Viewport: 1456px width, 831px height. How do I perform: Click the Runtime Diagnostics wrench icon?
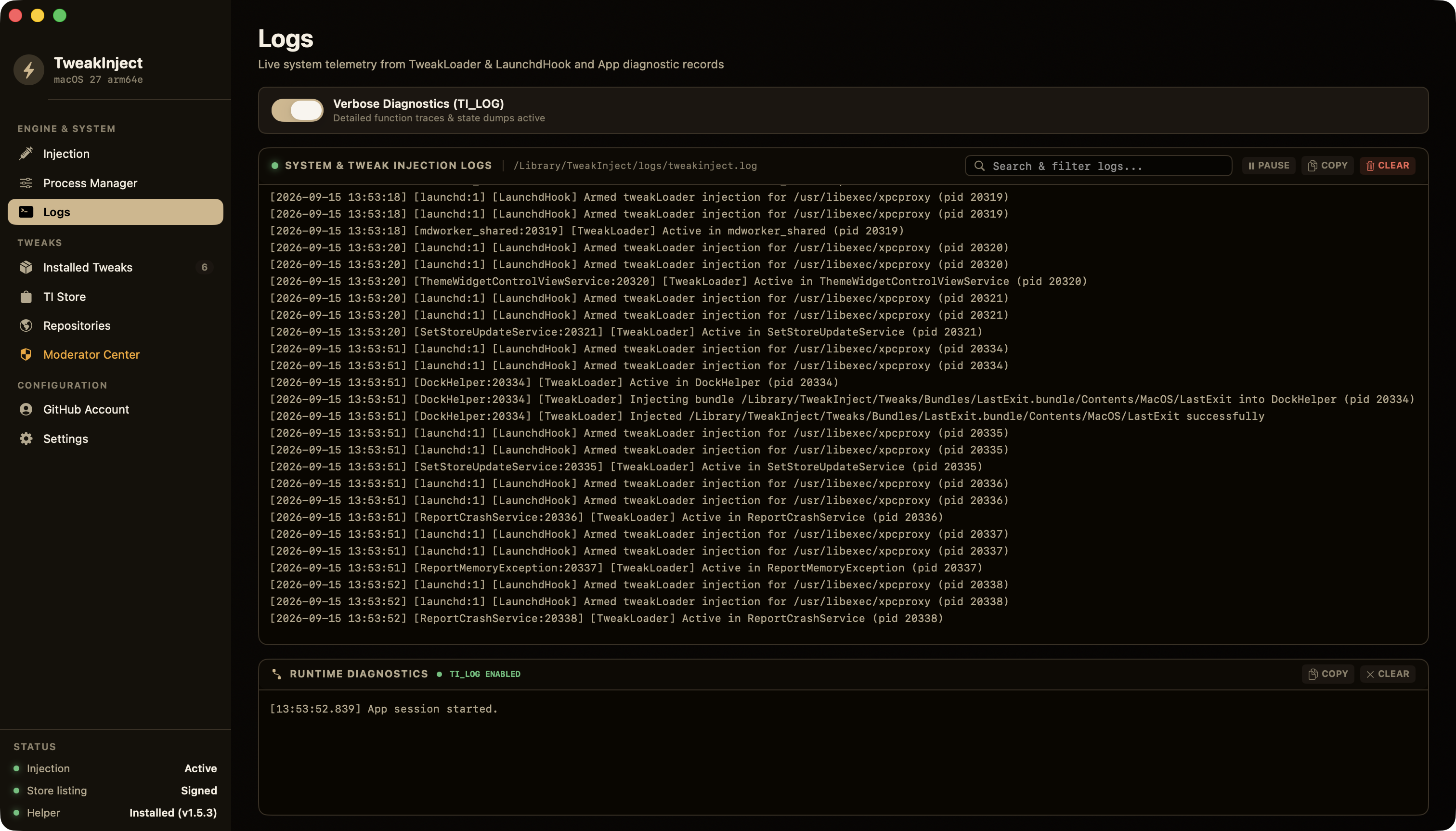277,674
